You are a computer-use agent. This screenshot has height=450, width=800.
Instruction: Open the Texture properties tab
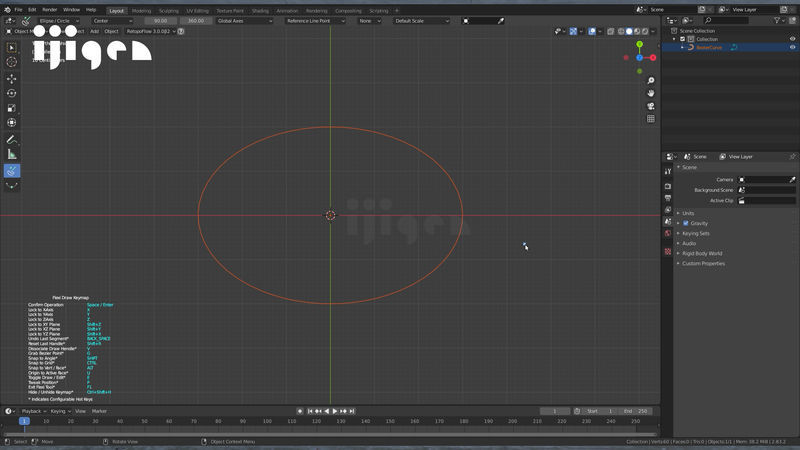(668, 252)
